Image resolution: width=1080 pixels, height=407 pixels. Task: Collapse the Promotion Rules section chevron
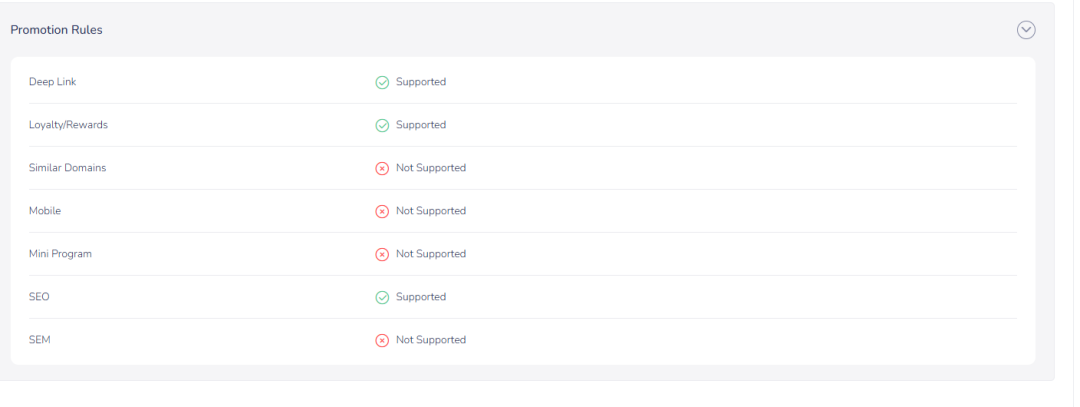[x=1026, y=30]
